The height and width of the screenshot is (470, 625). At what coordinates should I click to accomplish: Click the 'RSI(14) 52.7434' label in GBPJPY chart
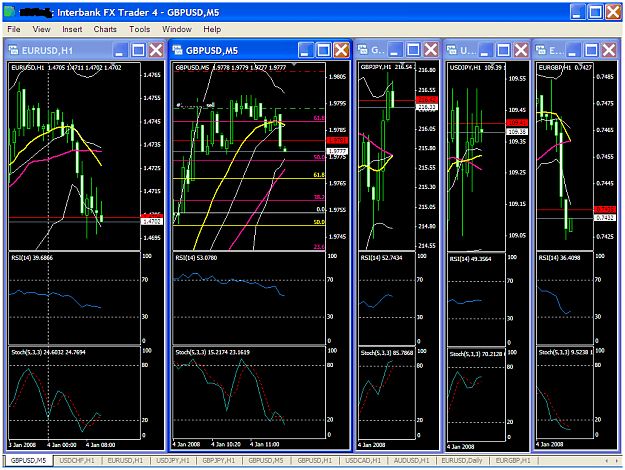381,258
